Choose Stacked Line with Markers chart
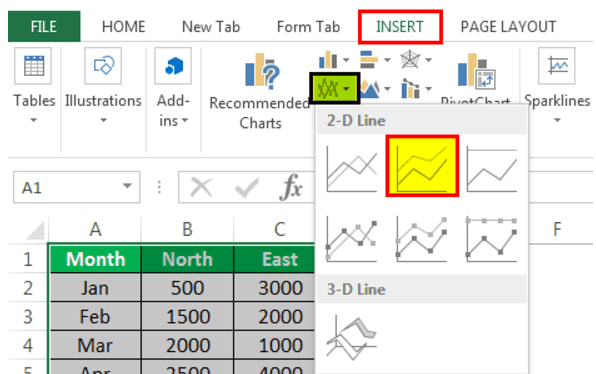Screen dimensions: 596x374 [422, 239]
